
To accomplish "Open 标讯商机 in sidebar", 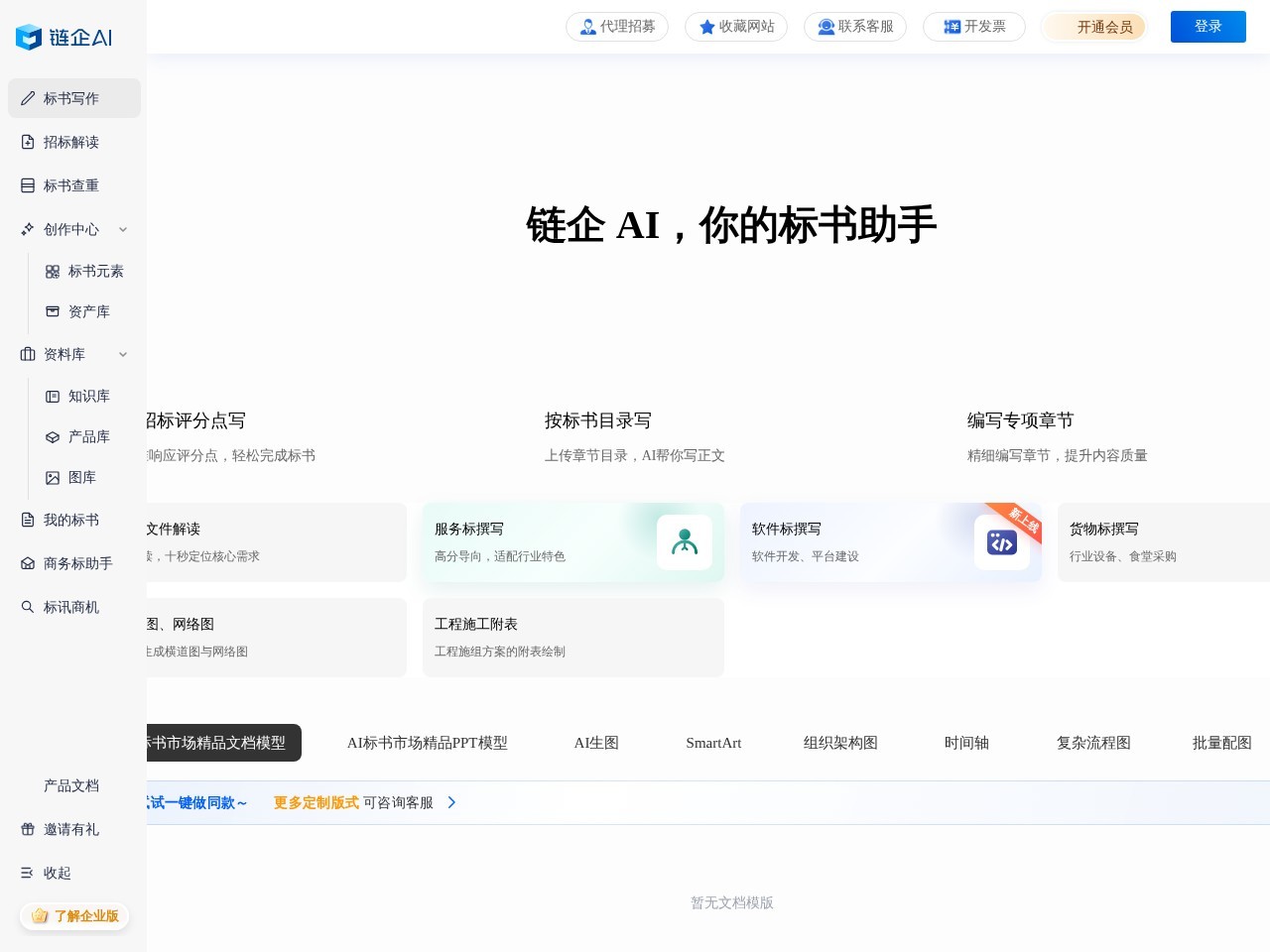I will (x=74, y=607).
